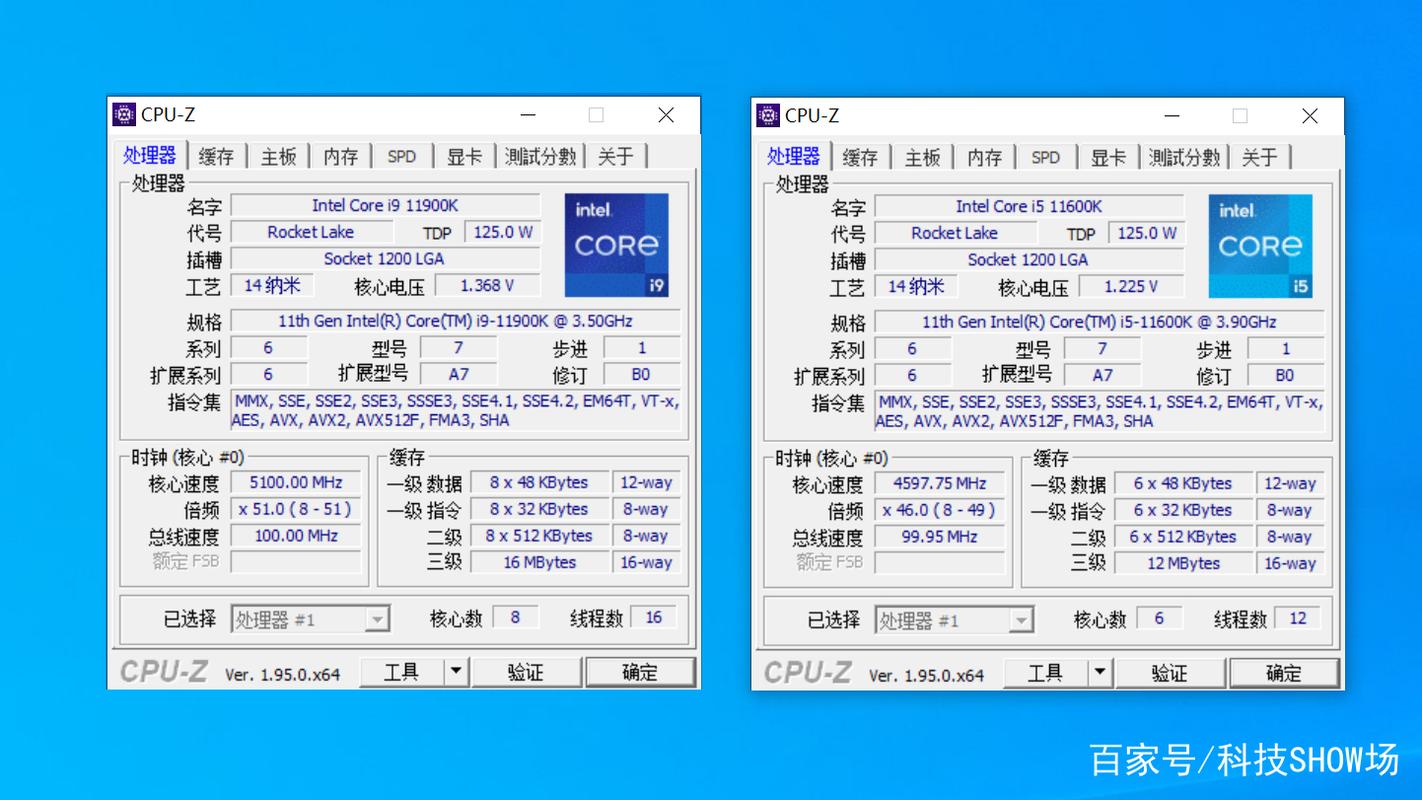Click empty 额定 FSB field in right window
The width and height of the screenshot is (1422, 800).
pos(940,563)
